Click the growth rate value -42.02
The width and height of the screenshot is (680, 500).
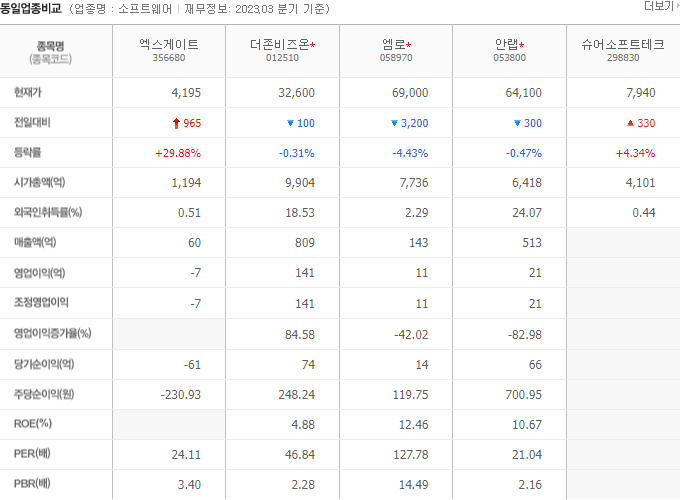[x=411, y=335]
